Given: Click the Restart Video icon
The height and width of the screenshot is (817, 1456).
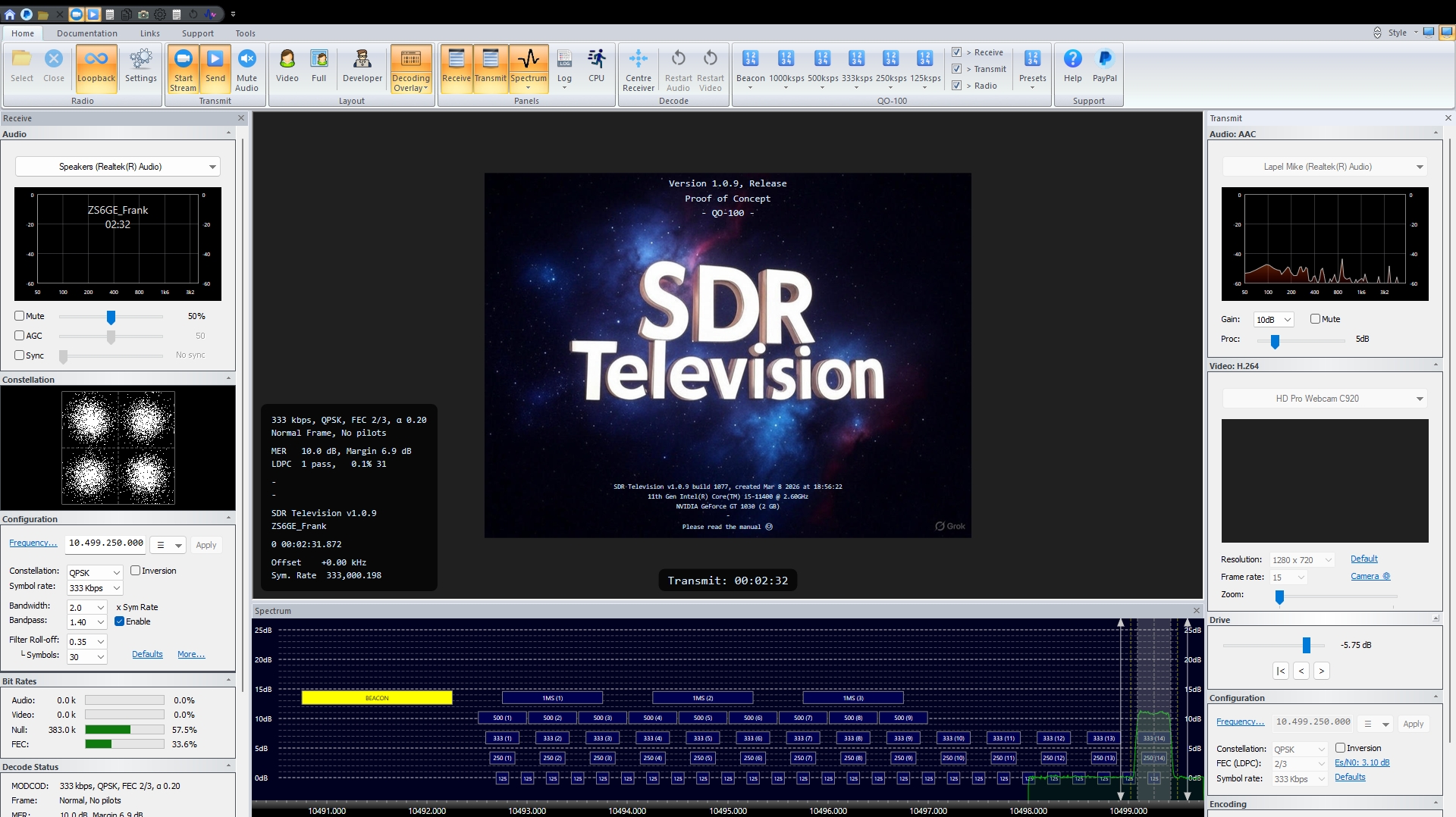Looking at the screenshot, I should point(710,68).
